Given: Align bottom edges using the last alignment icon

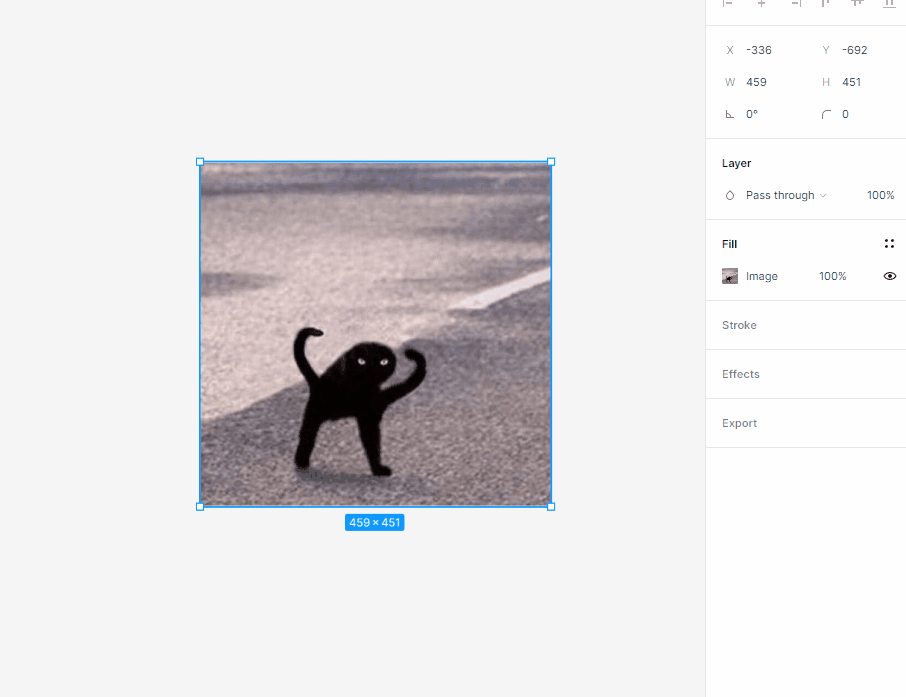Looking at the screenshot, I should (x=889, y=5).
